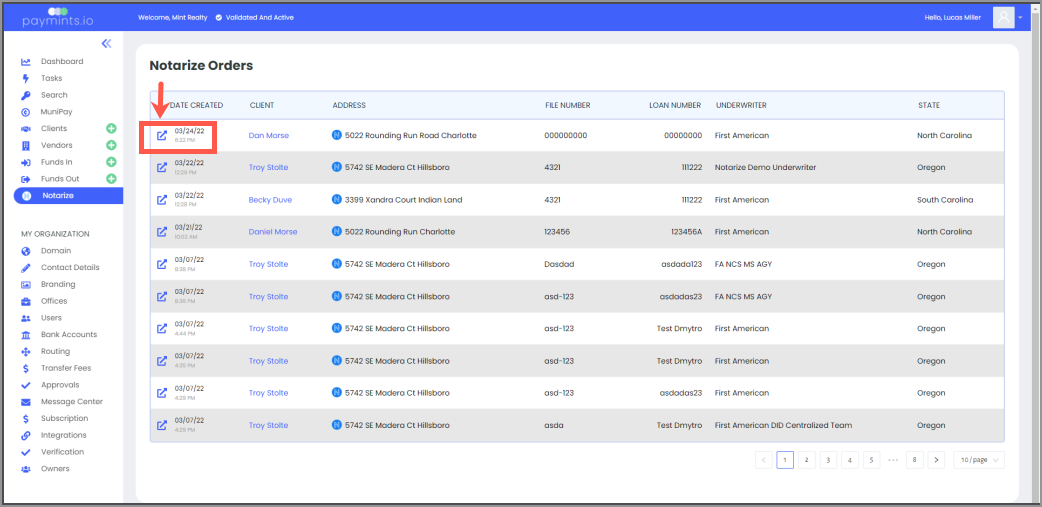Open MuniPay in the sidebar
The image size is (1042, 507).
click(54, 112)
